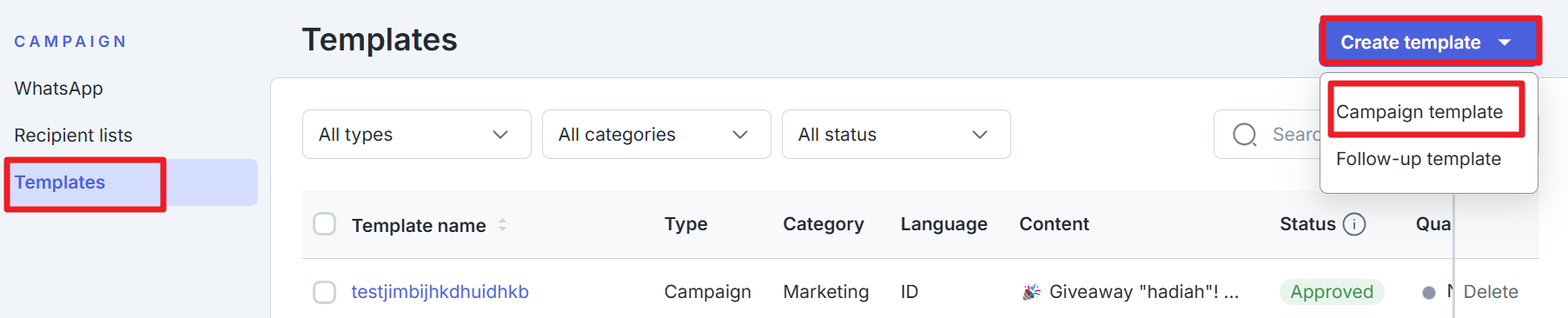The width and height of the screenshot is (1568, 318).
Task: Select Campaign template menu option
Action: click(1419, 112)
